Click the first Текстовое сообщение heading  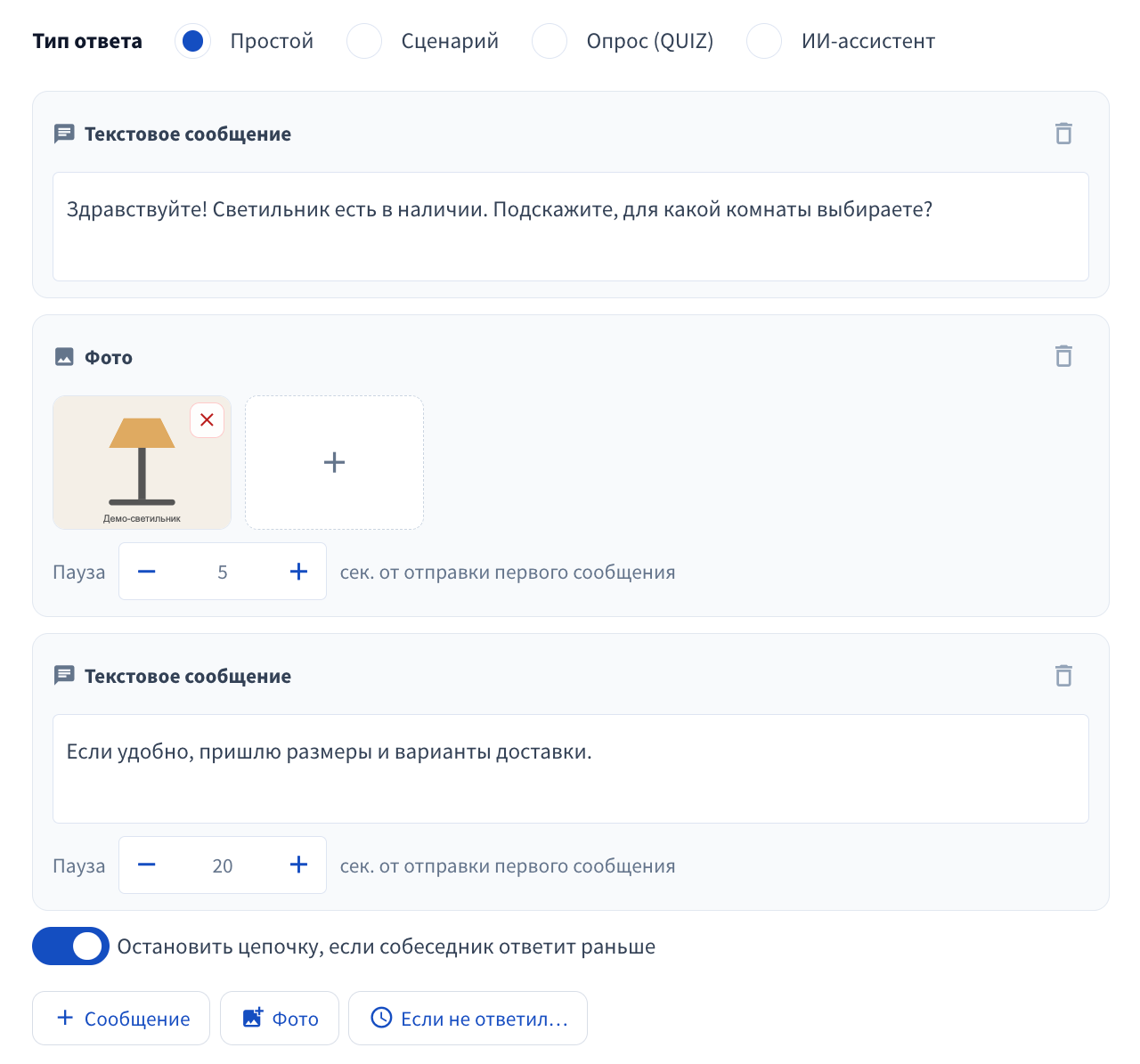(x=188, y=134)
